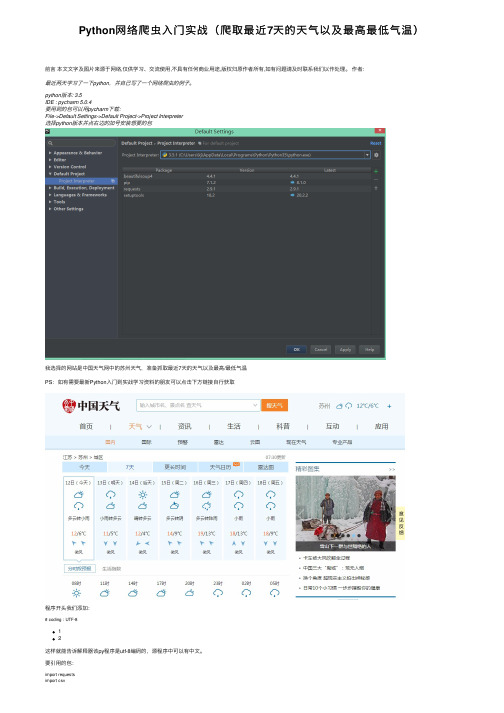Click the upgrade-package up arrow icon

click(x=376, y=188)
